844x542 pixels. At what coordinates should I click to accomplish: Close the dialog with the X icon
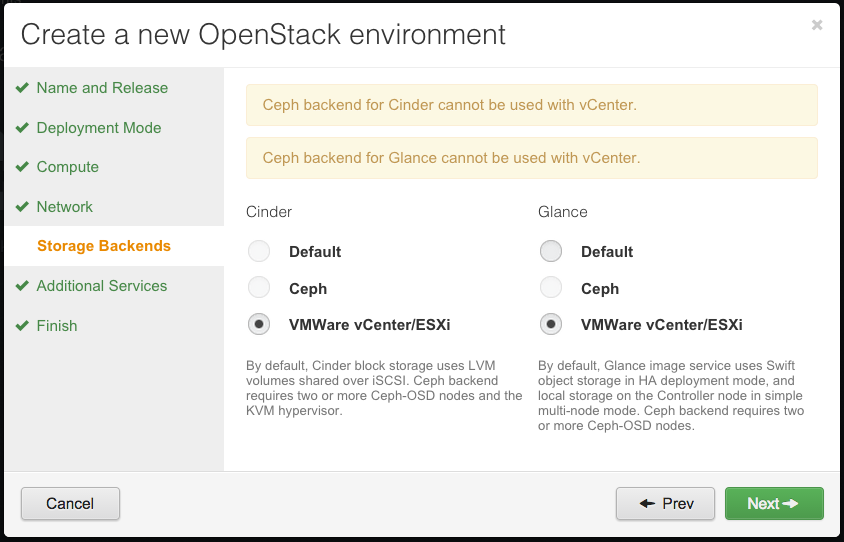[x=817, y=25]
